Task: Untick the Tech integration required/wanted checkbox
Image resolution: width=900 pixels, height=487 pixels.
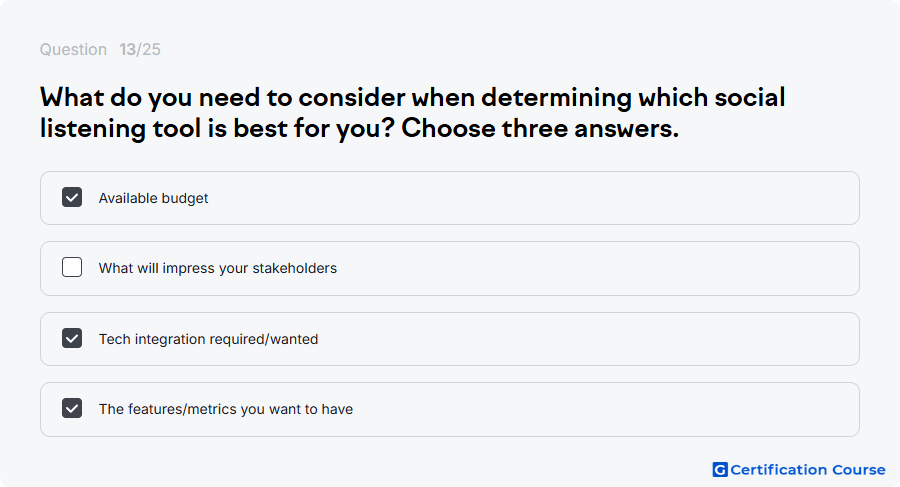Action: click(72, 338)
